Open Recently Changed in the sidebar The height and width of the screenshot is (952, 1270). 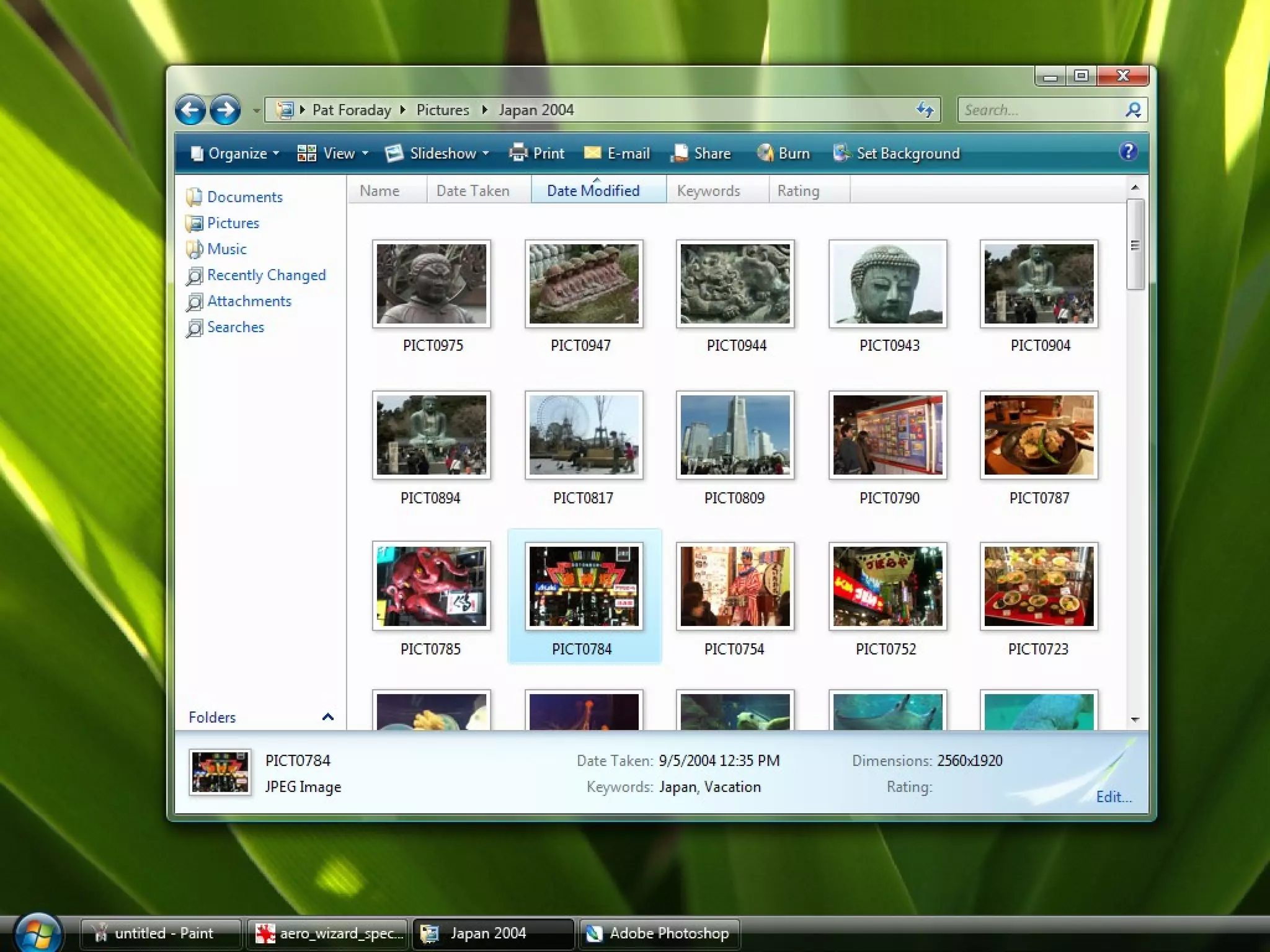click(x=266, y=275)
